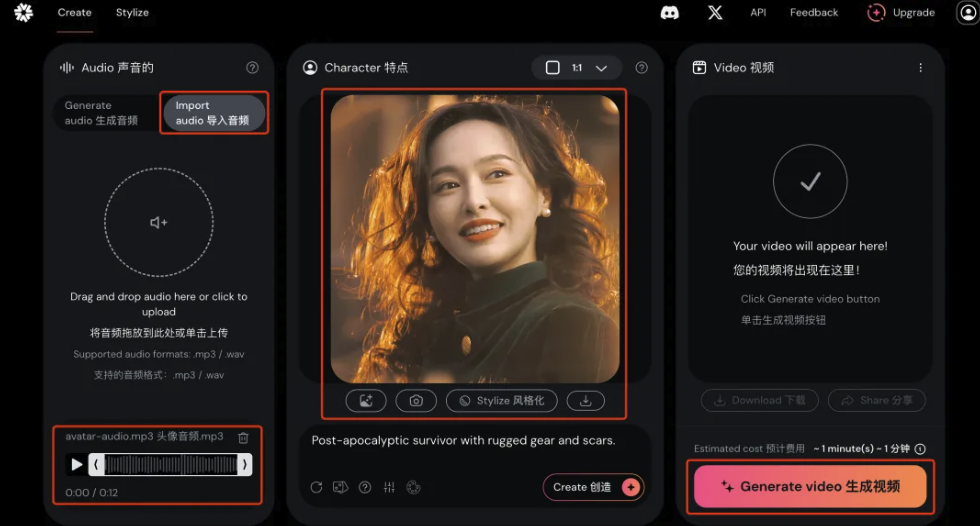Click the upload image icon below portrait

click(366, 401)
